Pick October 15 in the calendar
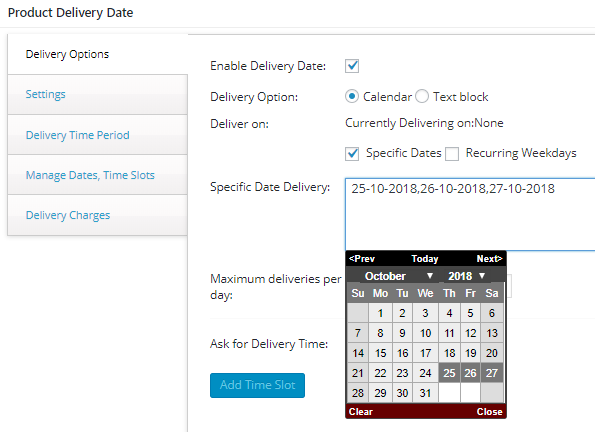 point(380,353)
